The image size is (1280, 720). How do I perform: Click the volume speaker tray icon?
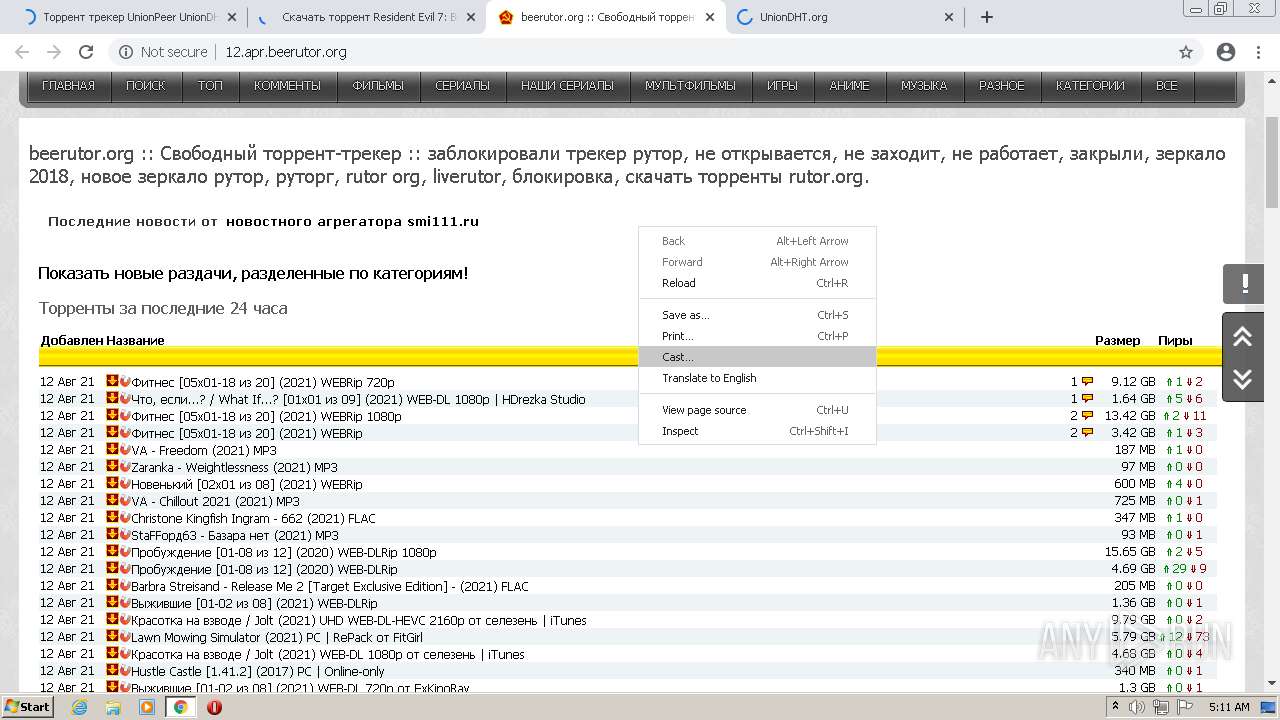pos(1138,707)
